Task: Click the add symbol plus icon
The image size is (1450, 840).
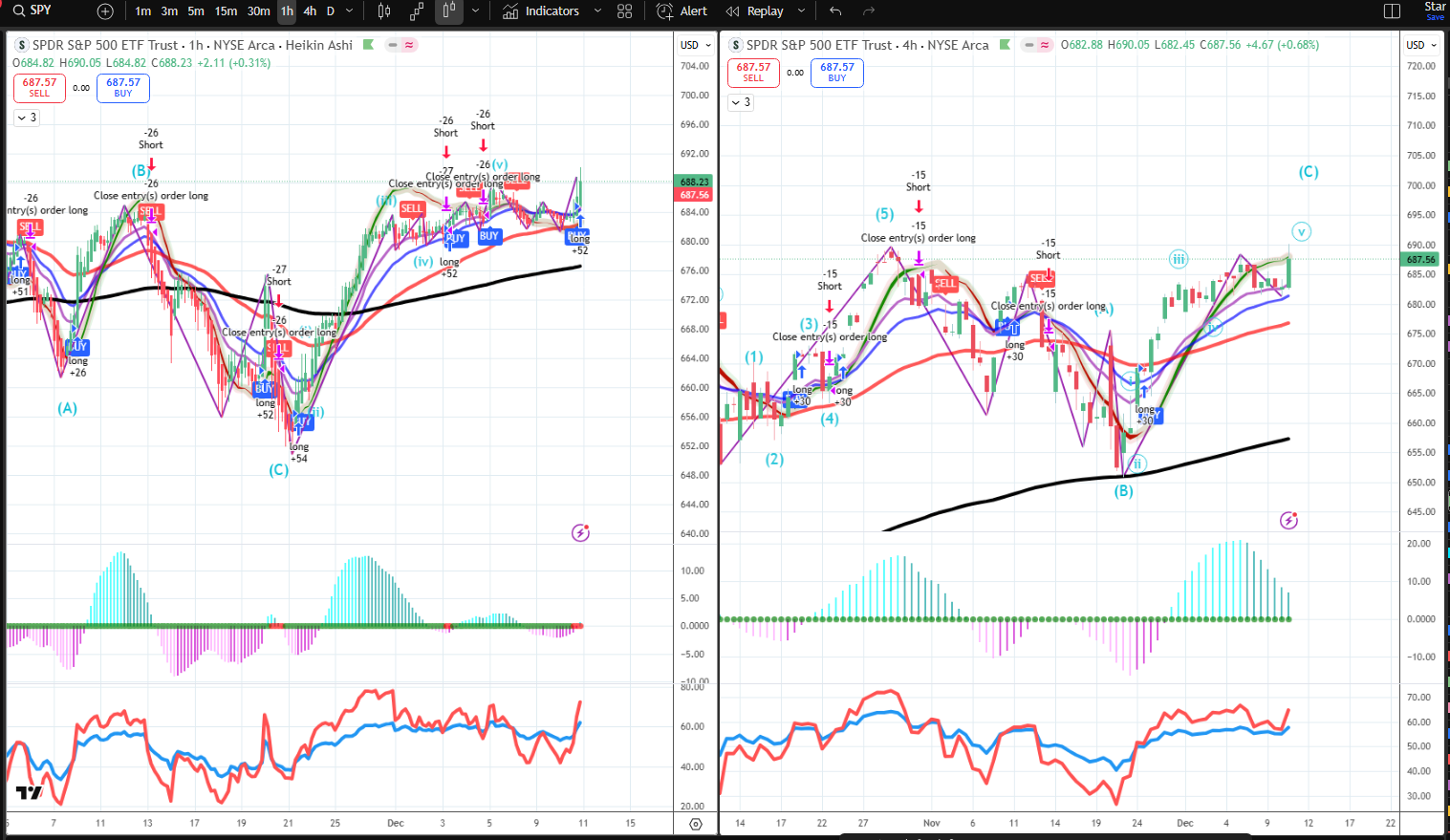Action: [105, 11]
